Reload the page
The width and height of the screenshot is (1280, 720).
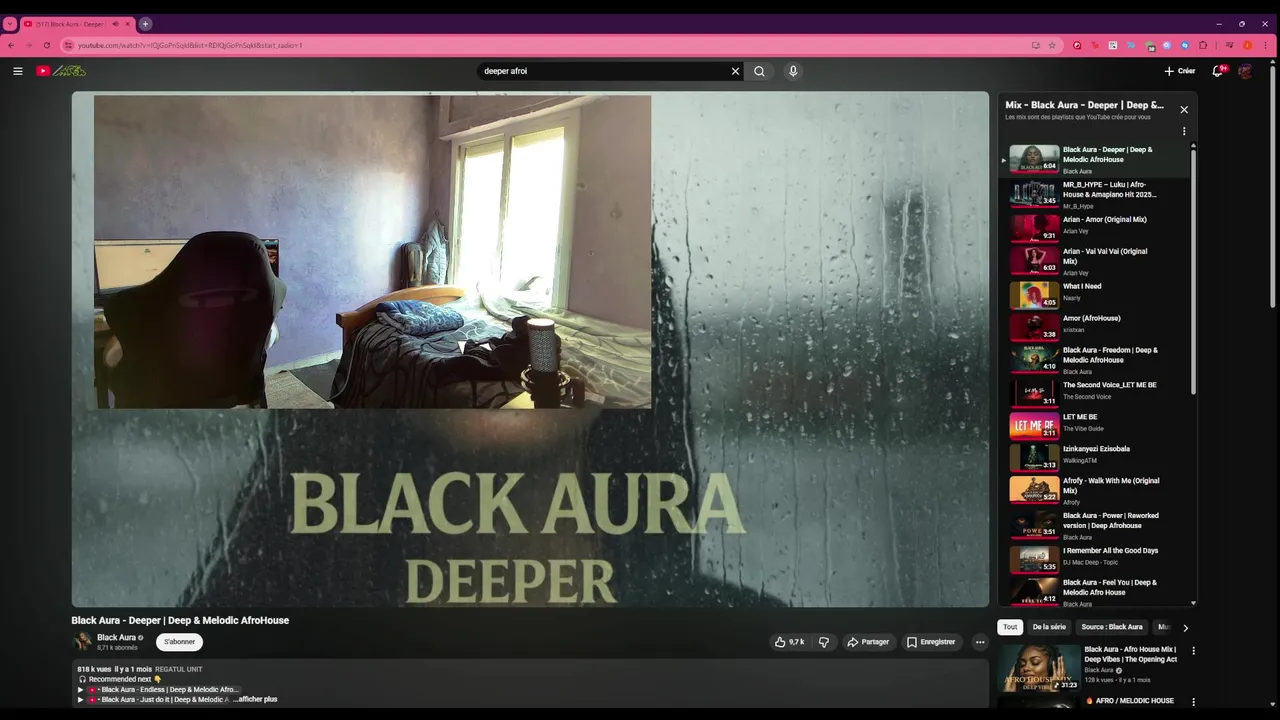pos(46,45)
